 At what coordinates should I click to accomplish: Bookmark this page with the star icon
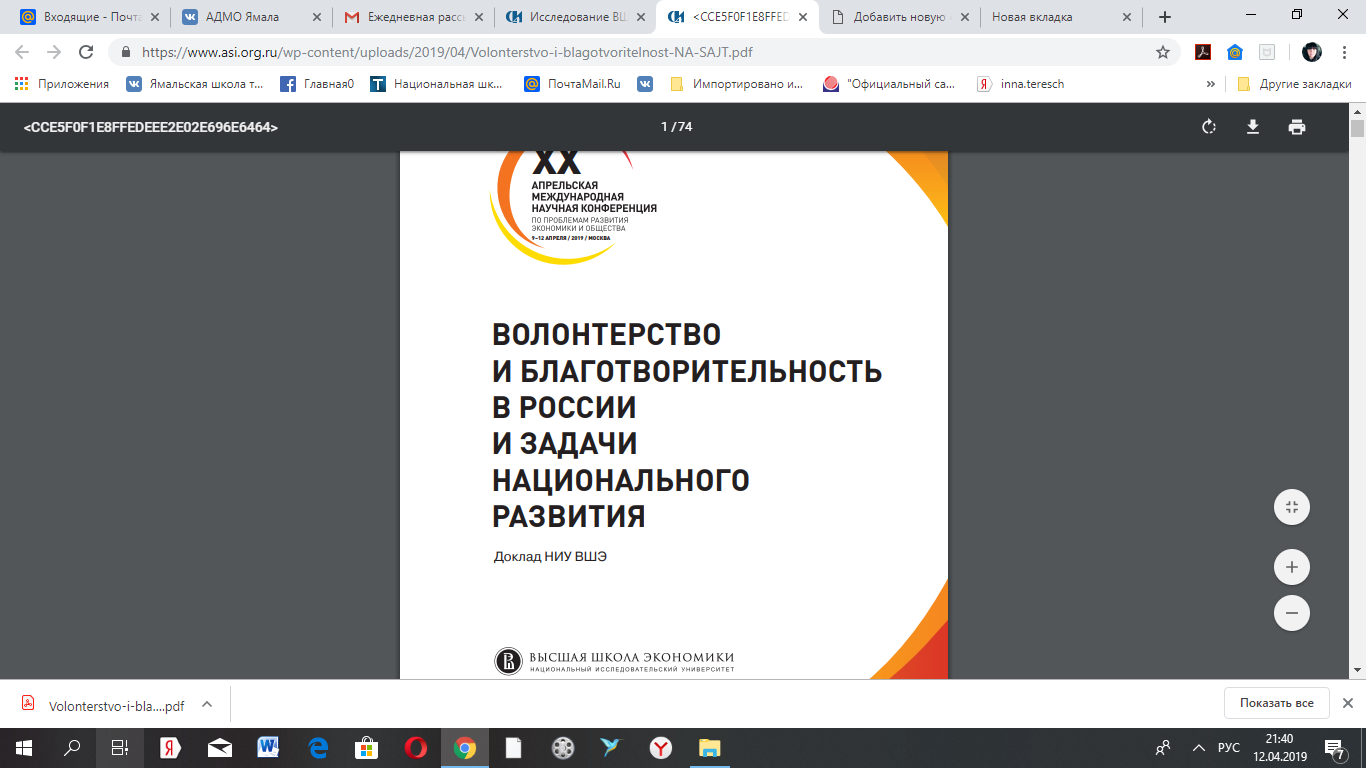point(1163,52)
